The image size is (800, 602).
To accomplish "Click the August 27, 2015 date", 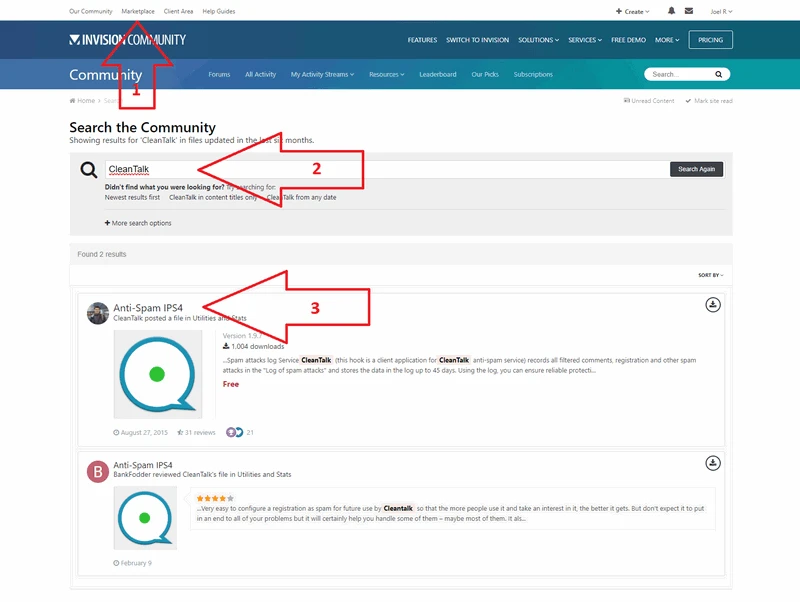I will click(x=140, y=433).
